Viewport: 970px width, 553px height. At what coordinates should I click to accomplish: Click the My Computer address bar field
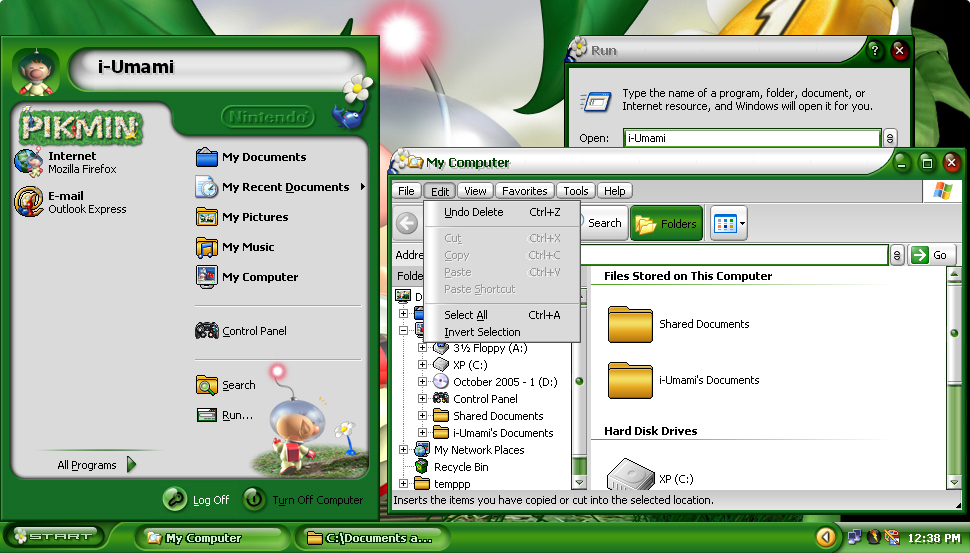click(734, 255)
